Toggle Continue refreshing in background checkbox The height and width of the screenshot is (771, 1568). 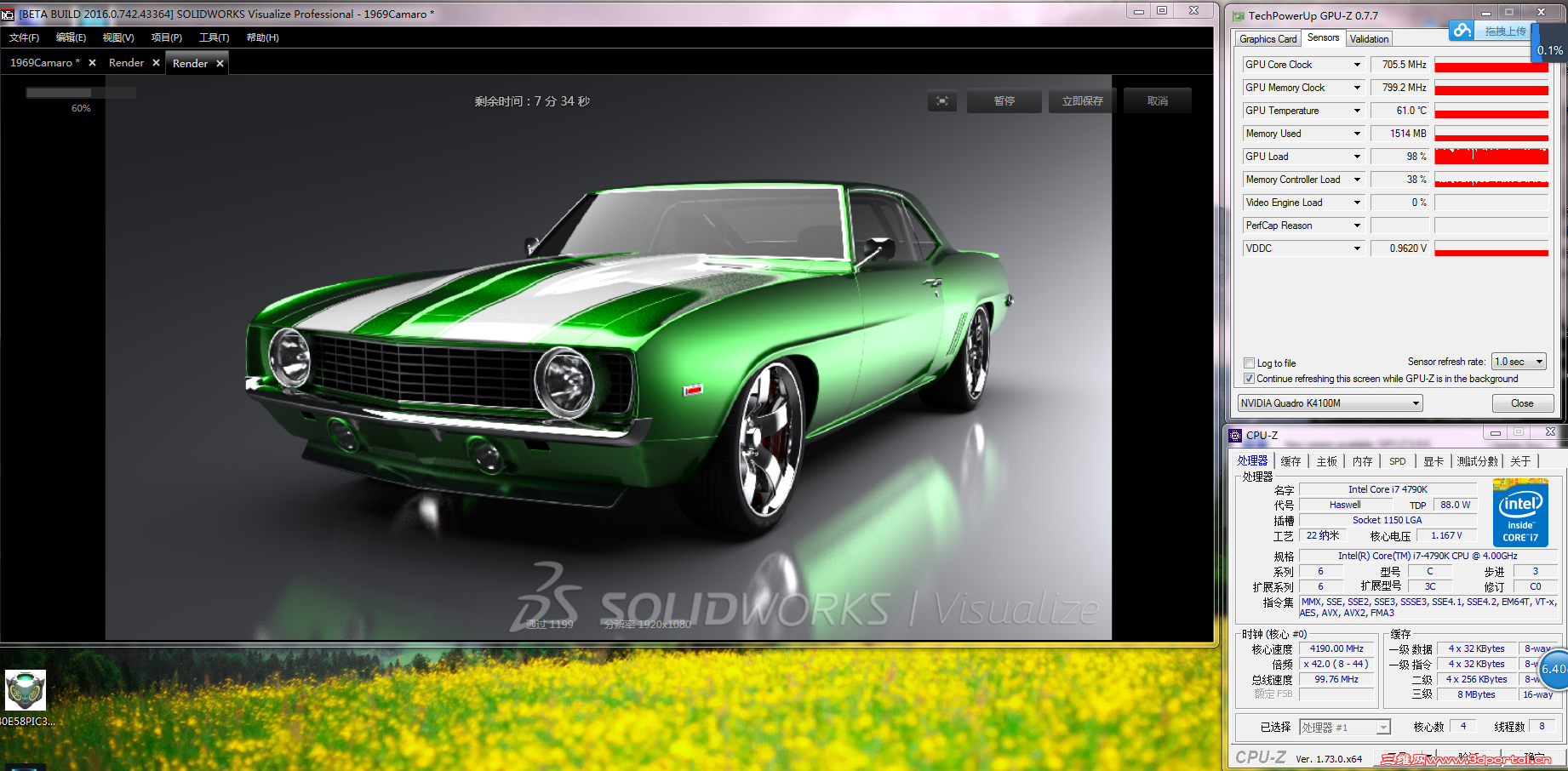[x=1249, y=379]
